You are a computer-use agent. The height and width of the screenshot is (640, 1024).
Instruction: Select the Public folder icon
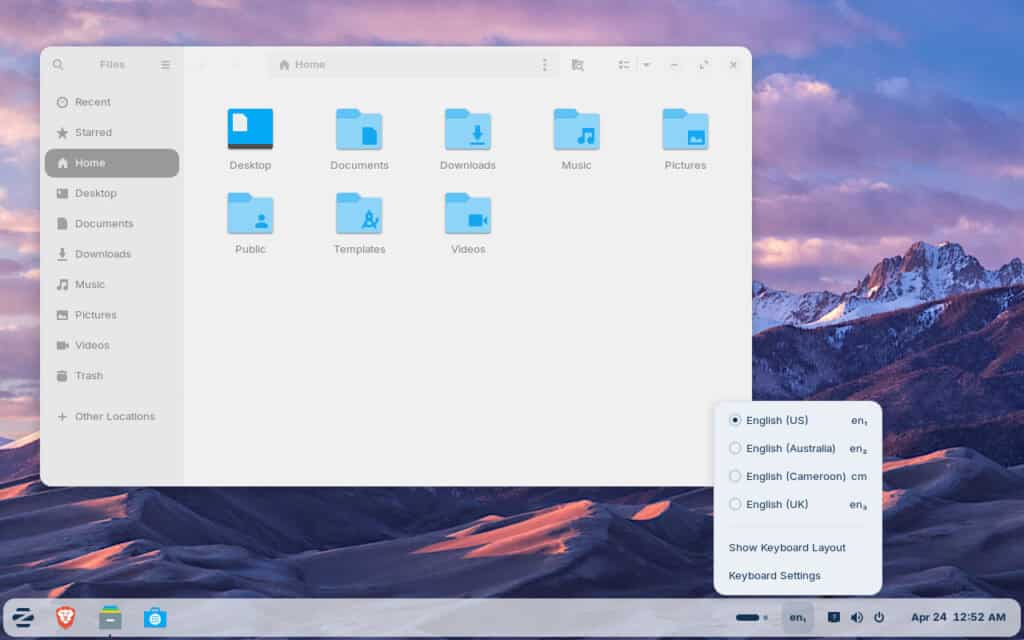[250, 214]
